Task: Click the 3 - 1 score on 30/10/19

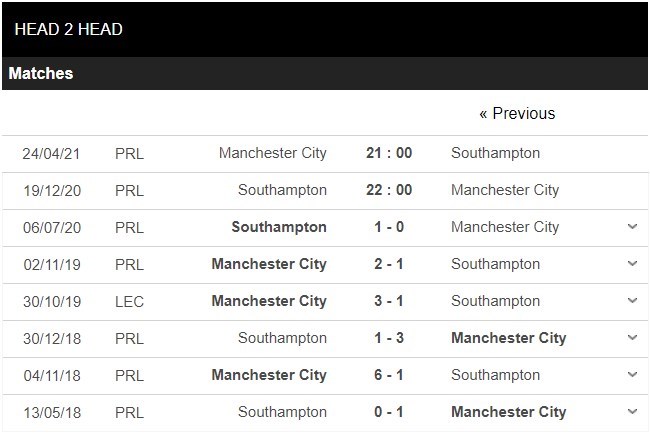Action: click(x=389, y=301)
